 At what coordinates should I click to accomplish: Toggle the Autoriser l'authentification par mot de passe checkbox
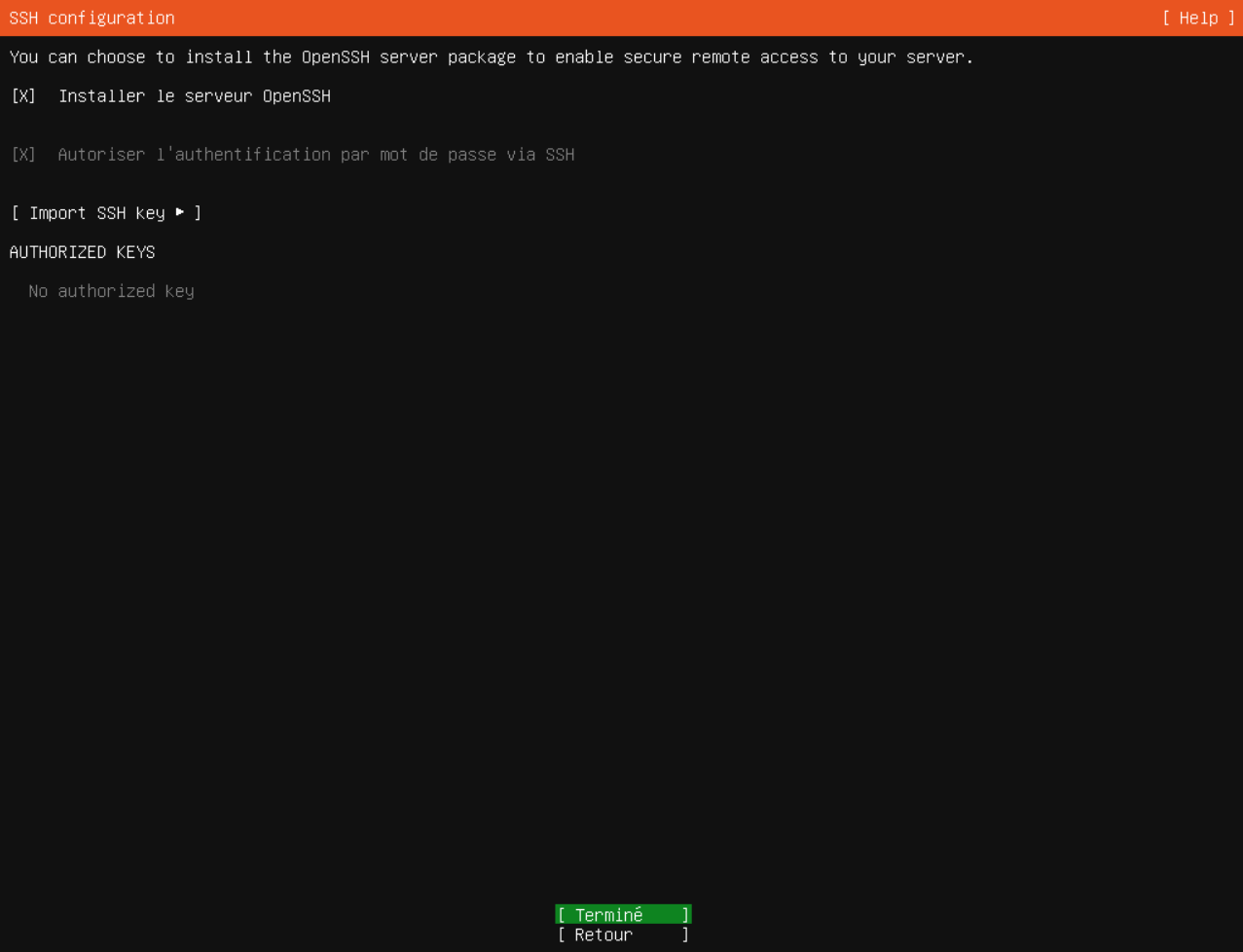tap(21, 154)
